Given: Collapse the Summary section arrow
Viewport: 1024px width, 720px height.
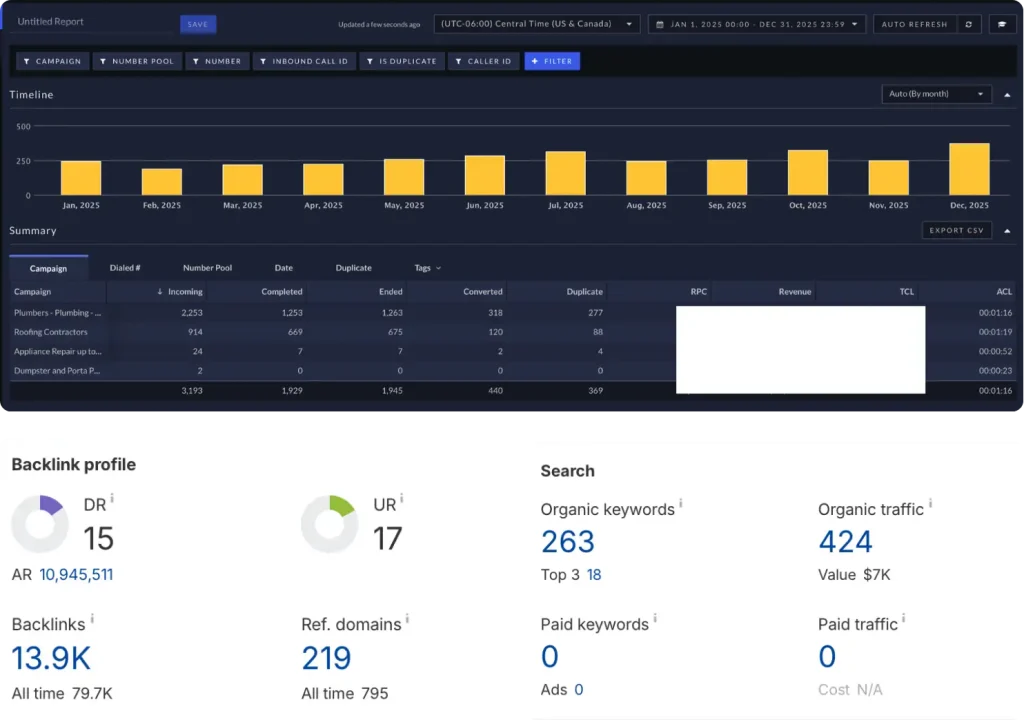Looking at the screenshot, I should click(x=1007, y=231).
